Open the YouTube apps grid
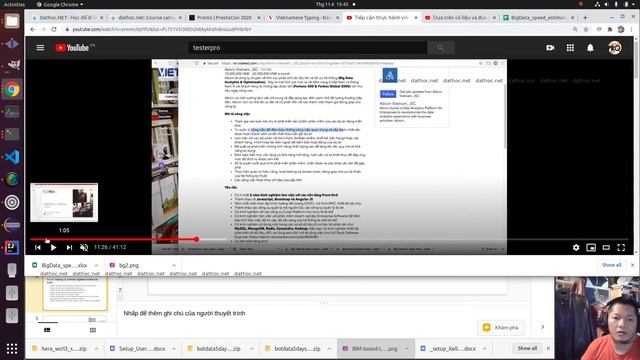Image resolution: width=640 pixels, height=360 pixels. pyautogui.click(x=570, y=48)
